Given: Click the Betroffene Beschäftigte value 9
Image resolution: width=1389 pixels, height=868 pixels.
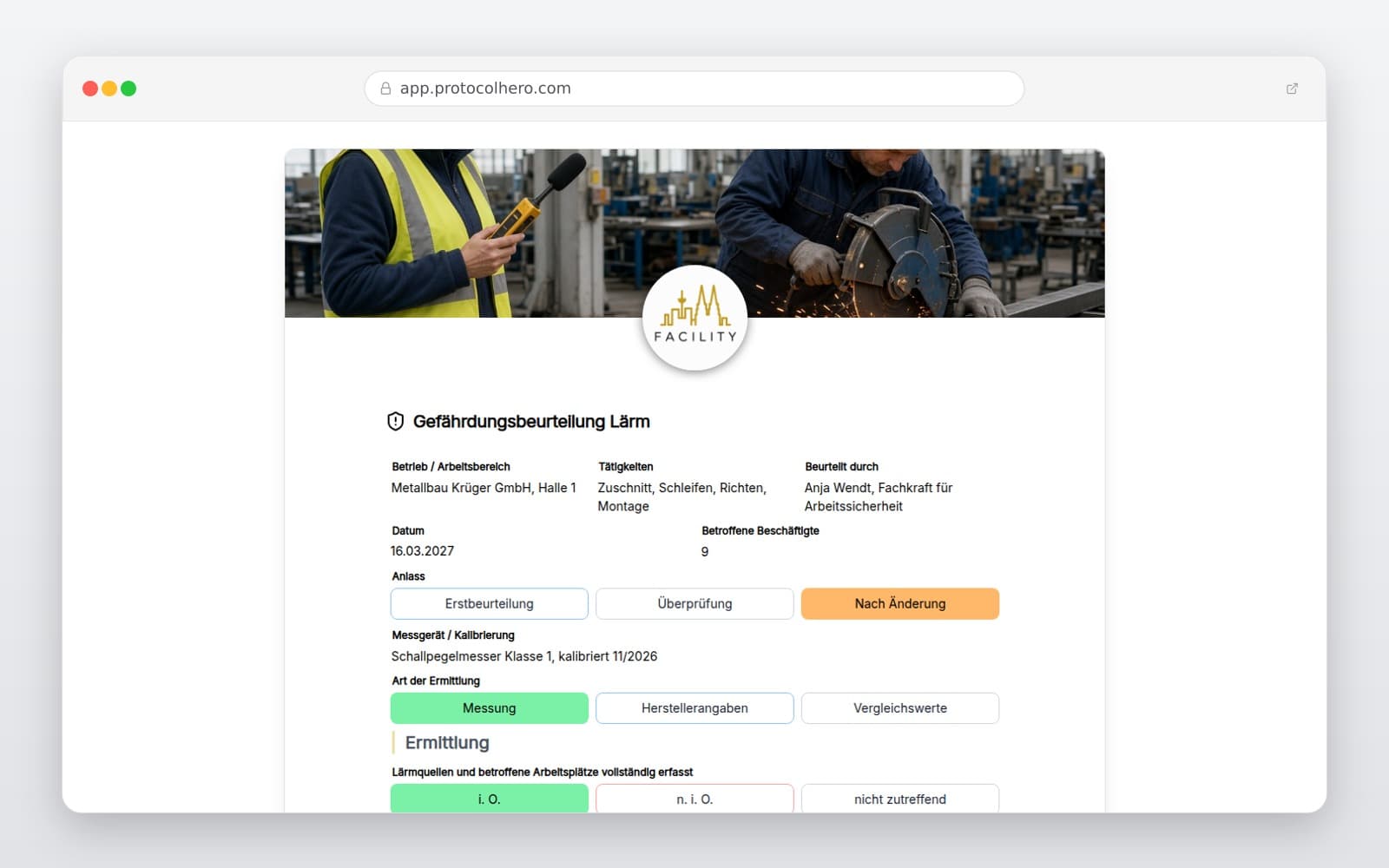Looking at the screenshot, I should pos(705,552).
